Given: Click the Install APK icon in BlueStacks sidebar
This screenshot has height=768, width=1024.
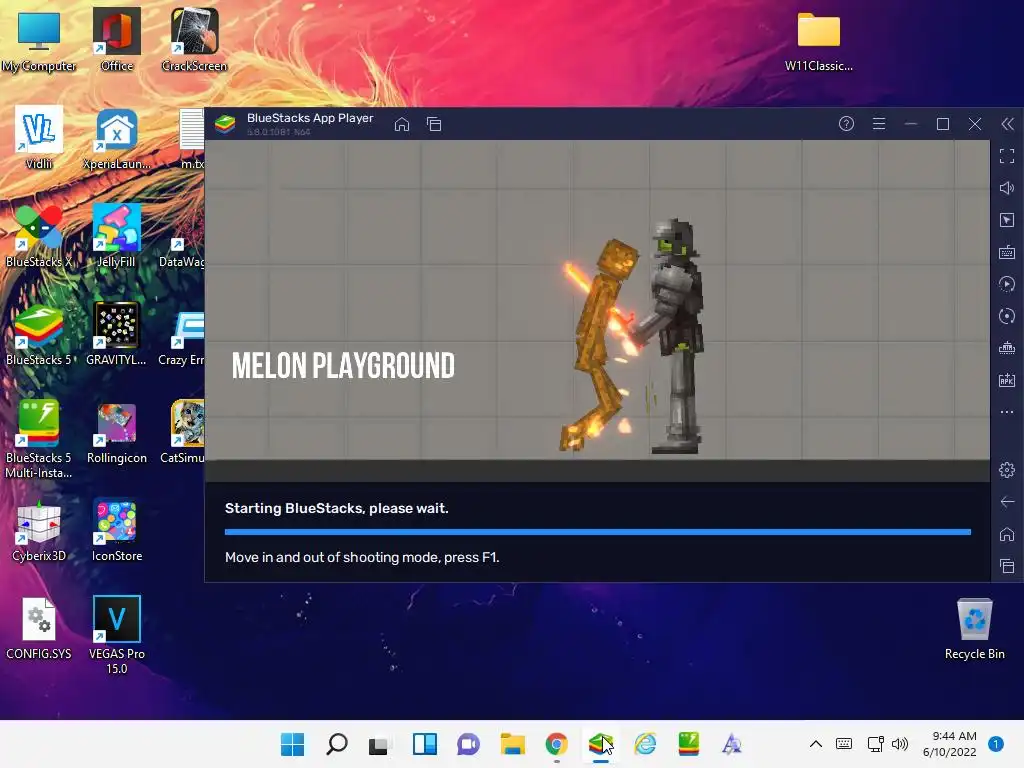Looking at the screenshot, I should coord(1007,380).
